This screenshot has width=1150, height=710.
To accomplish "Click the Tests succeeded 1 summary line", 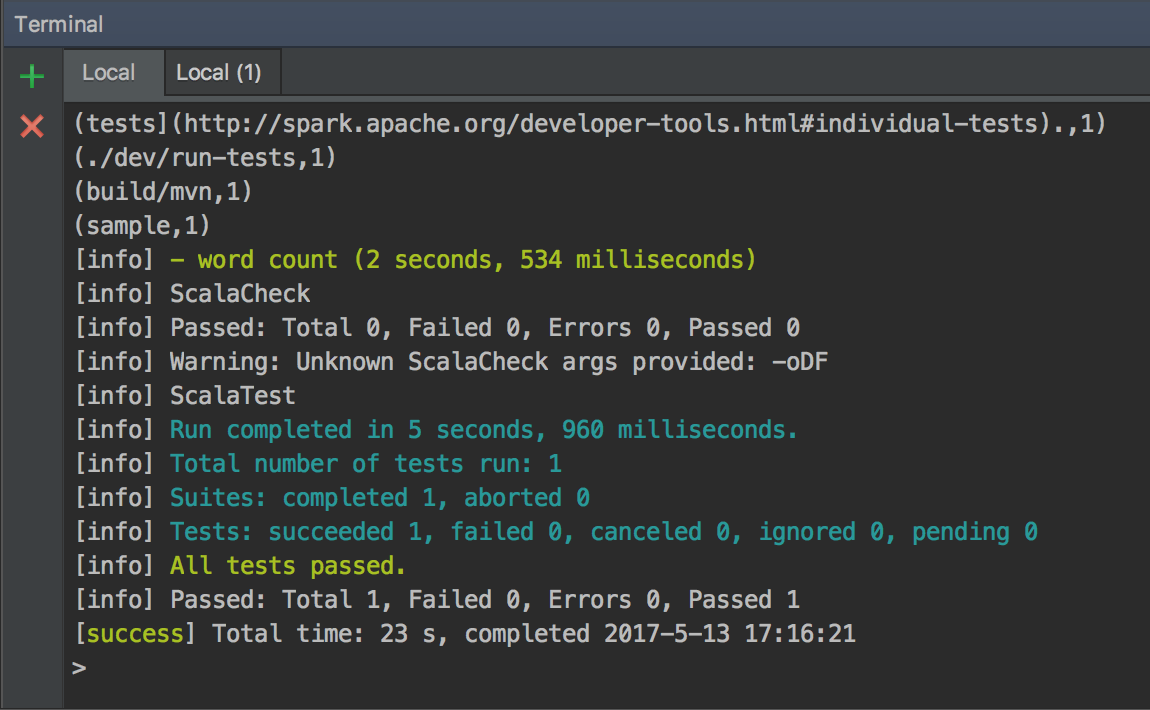I will (x=555, y=532).
